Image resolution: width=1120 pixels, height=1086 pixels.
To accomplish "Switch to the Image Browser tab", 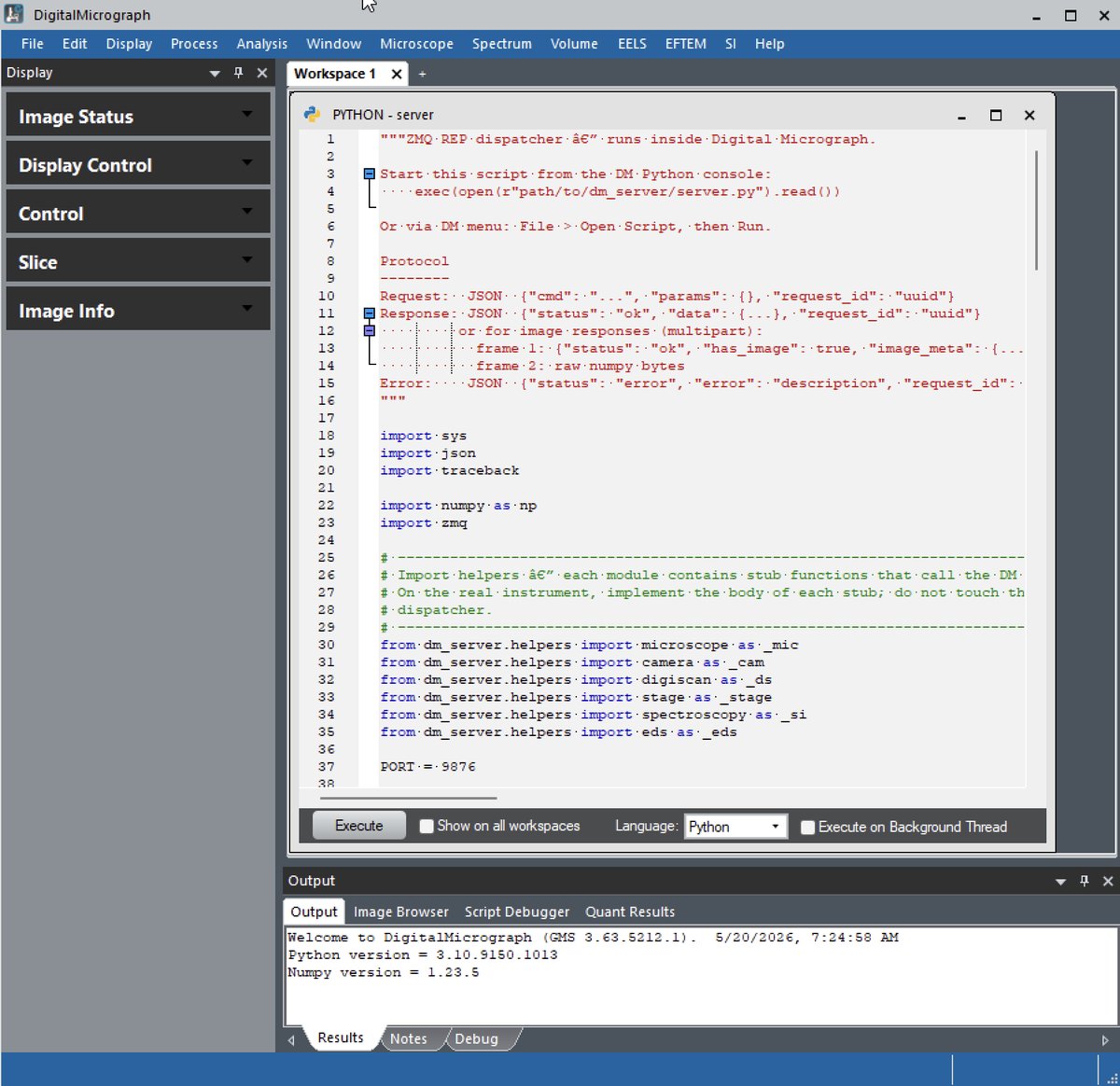I will coord(401,912).
